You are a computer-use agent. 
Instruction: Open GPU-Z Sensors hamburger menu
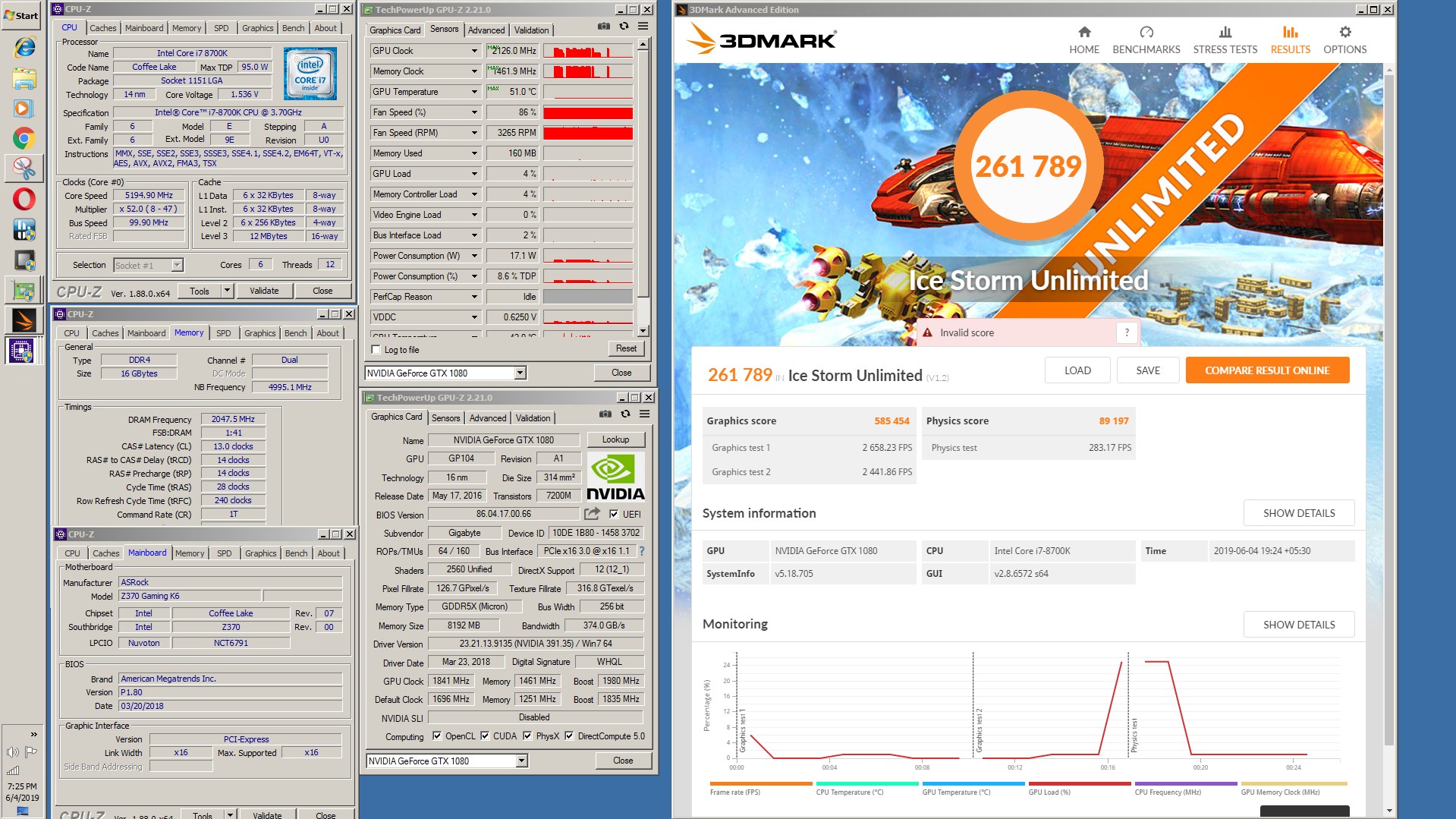[x=643, y=27]
